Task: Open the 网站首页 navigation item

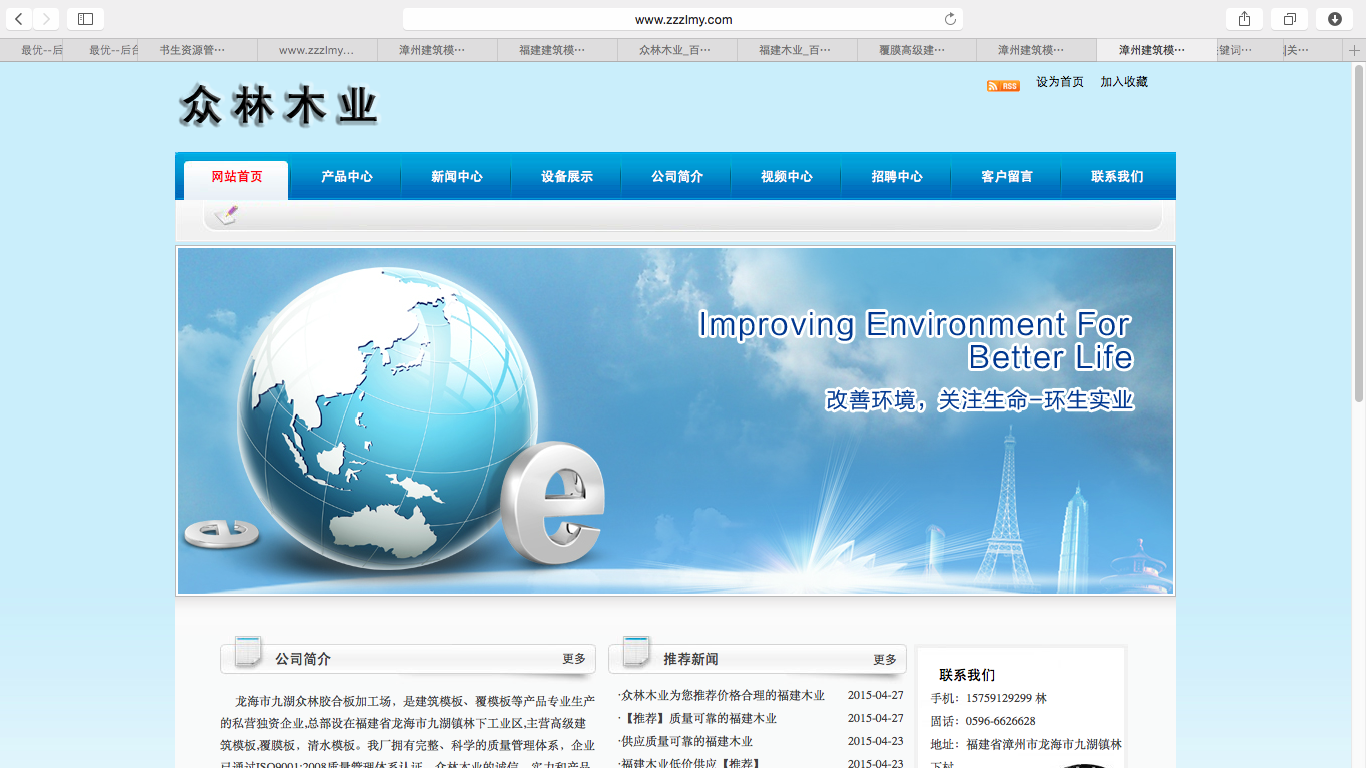Action: 237,177
